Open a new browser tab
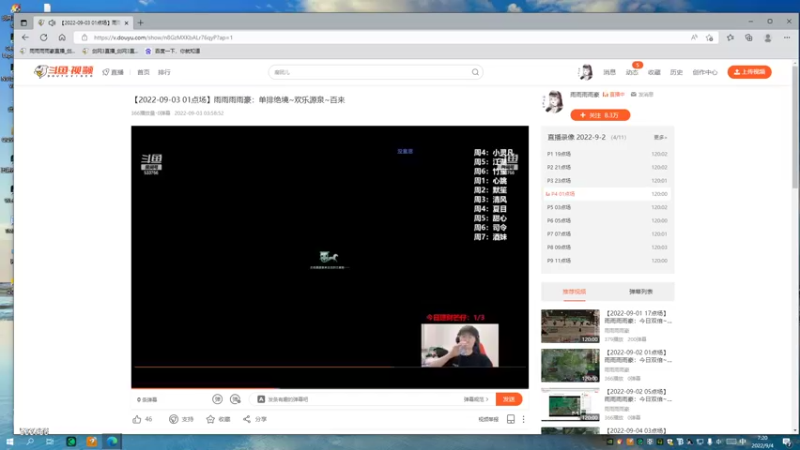This screenshot has height=450, width=800. [140, 22]
